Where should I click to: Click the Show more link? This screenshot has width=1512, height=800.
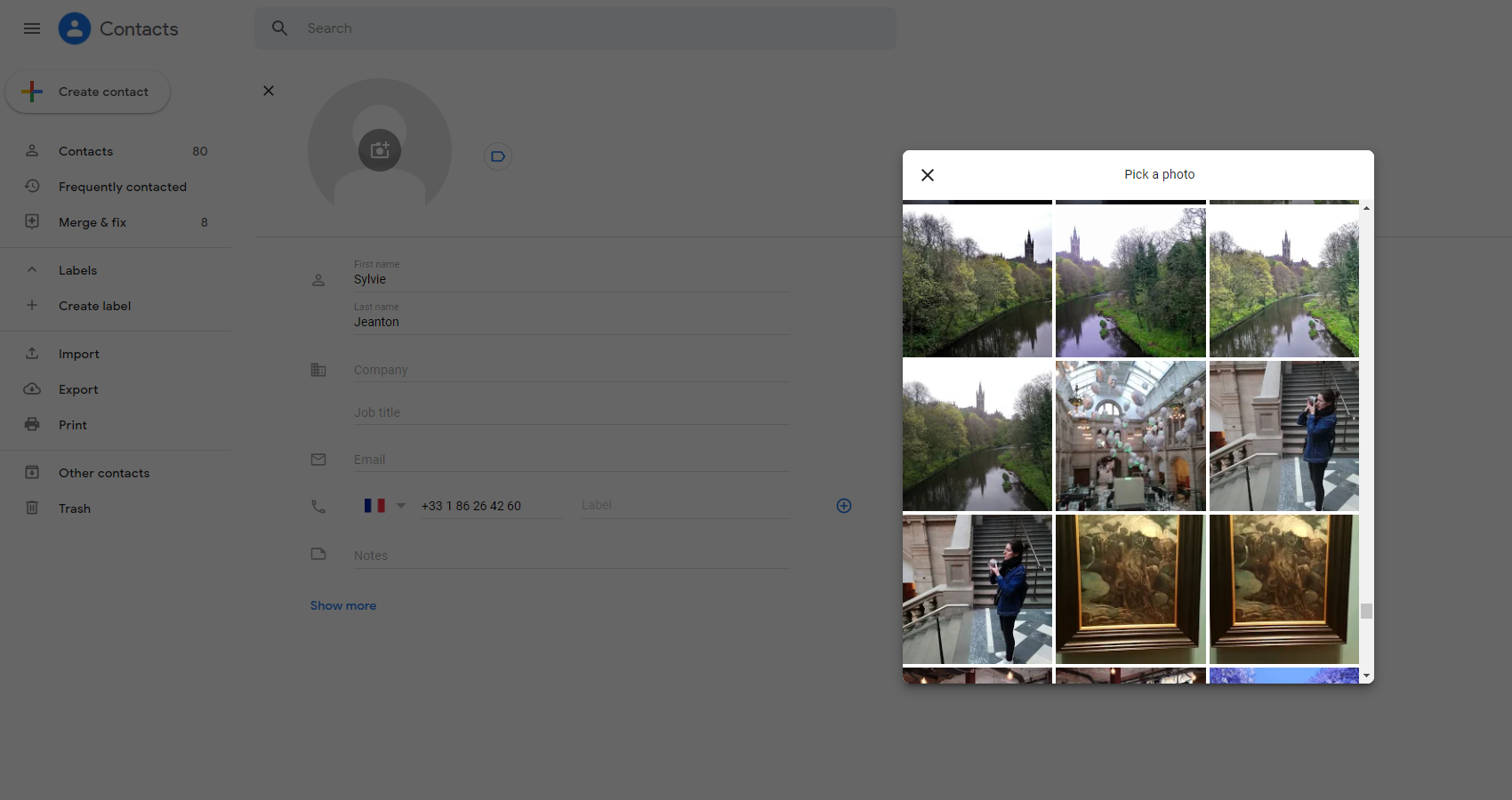[x=343, y=605]
